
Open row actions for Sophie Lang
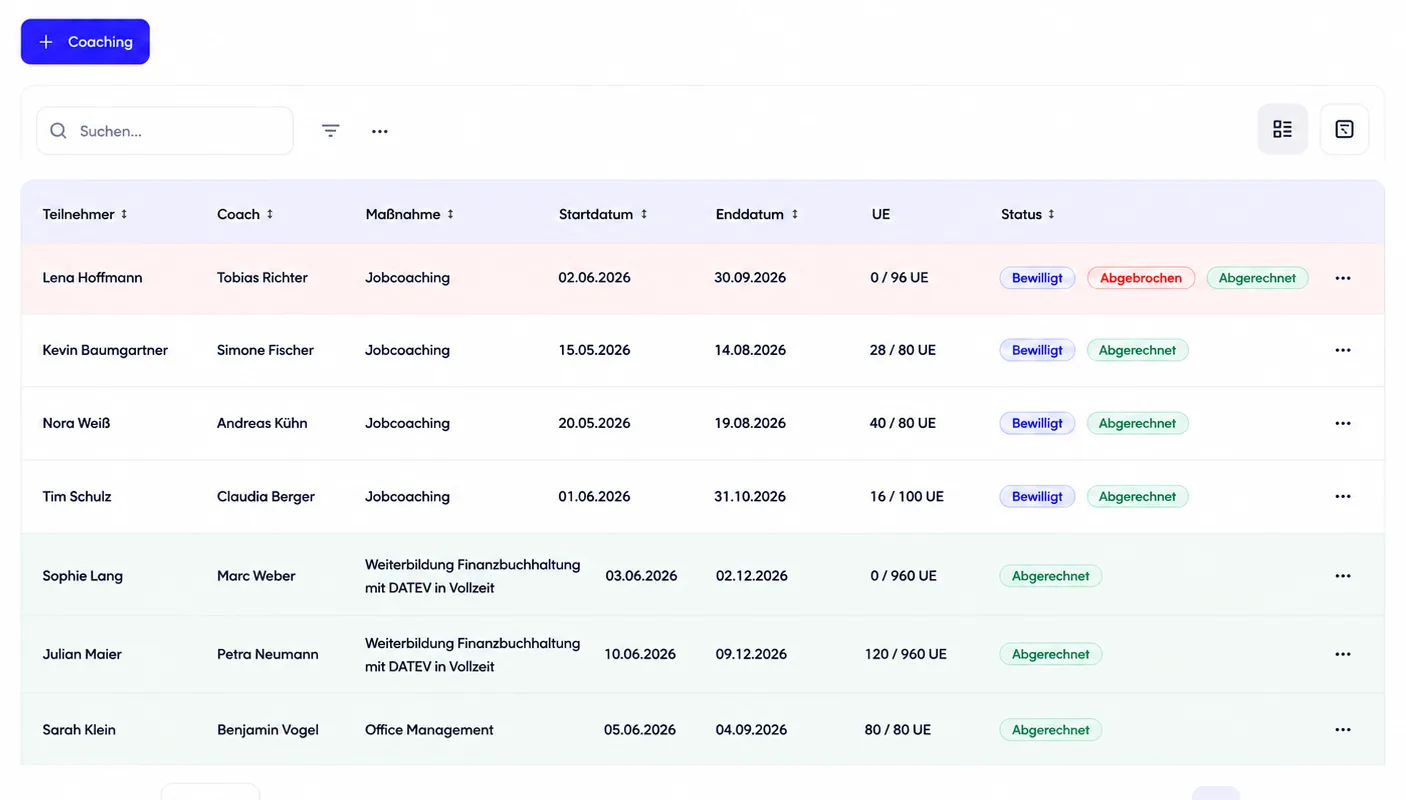(1343, 576)
